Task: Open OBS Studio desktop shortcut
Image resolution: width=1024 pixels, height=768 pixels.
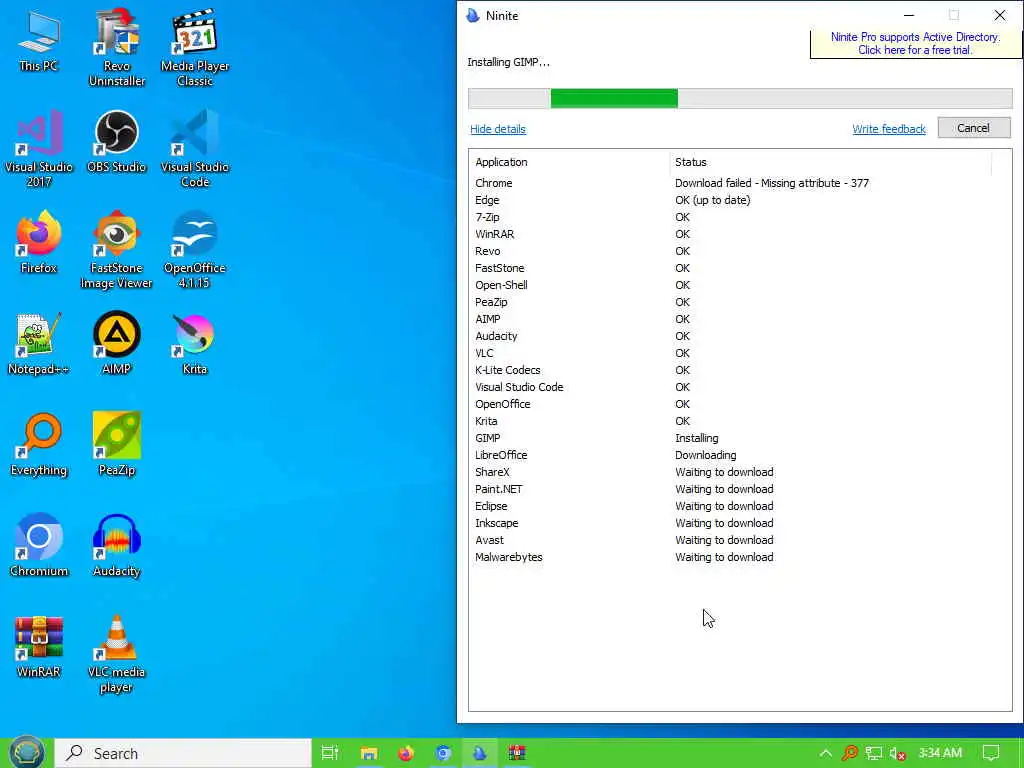Action: (x=116, y=141)
